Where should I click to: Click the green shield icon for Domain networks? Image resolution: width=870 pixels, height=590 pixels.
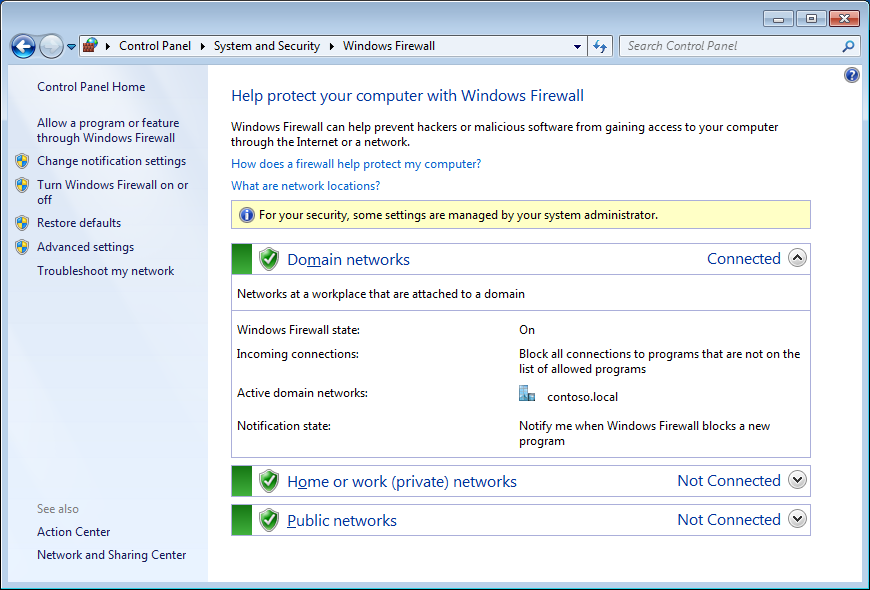click(268, 259)
